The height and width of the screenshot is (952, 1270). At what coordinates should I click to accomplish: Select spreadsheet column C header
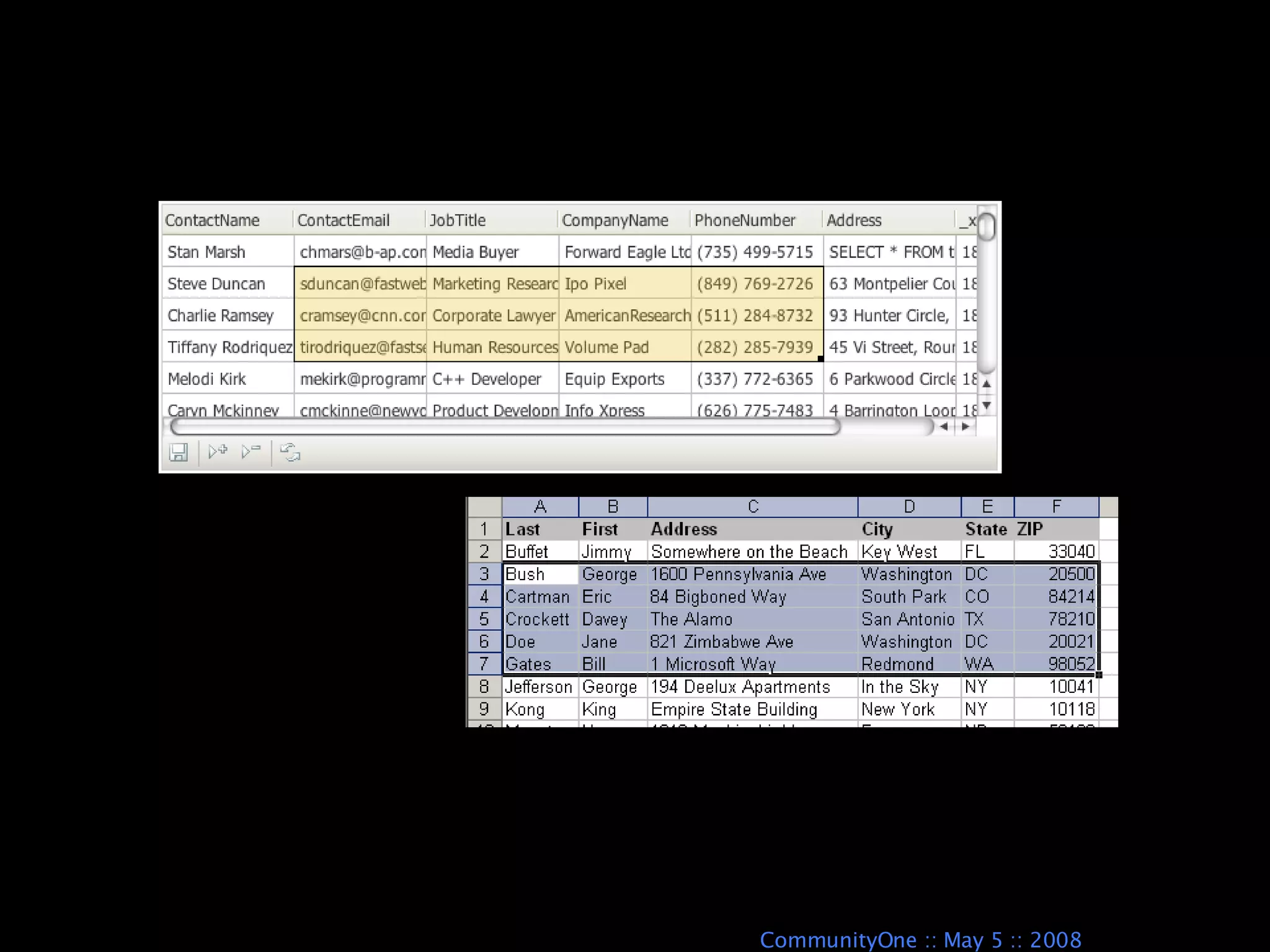tap(752, 507)
